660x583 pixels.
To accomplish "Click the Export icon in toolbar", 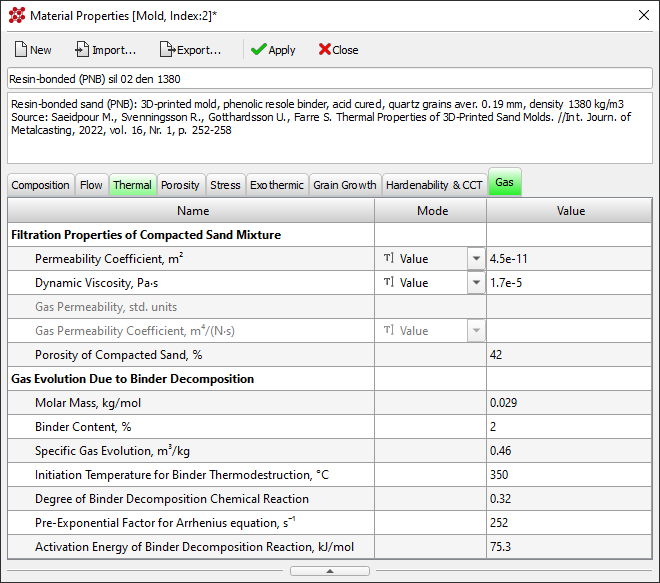I will 167,50.
